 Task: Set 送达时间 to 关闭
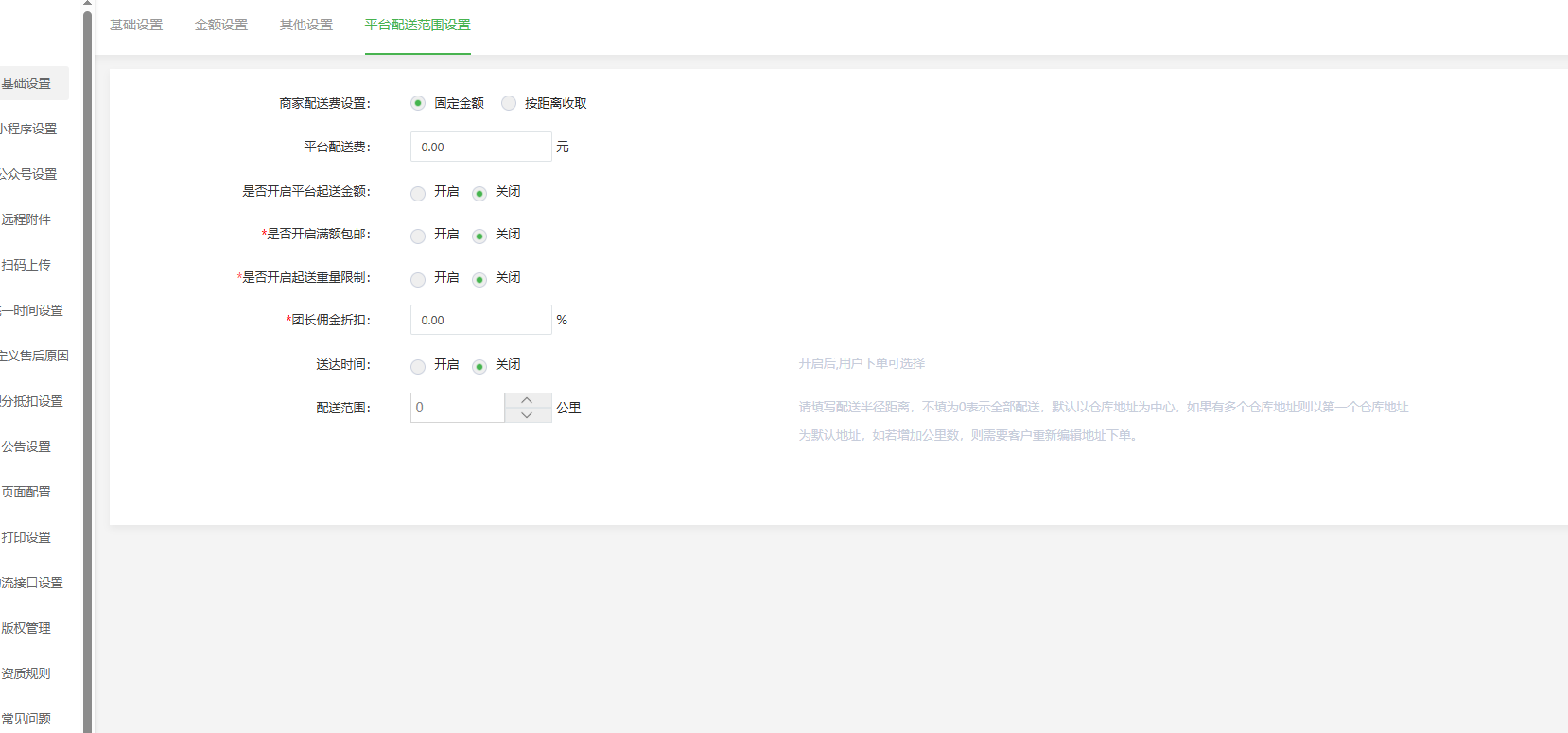[479, 366]
